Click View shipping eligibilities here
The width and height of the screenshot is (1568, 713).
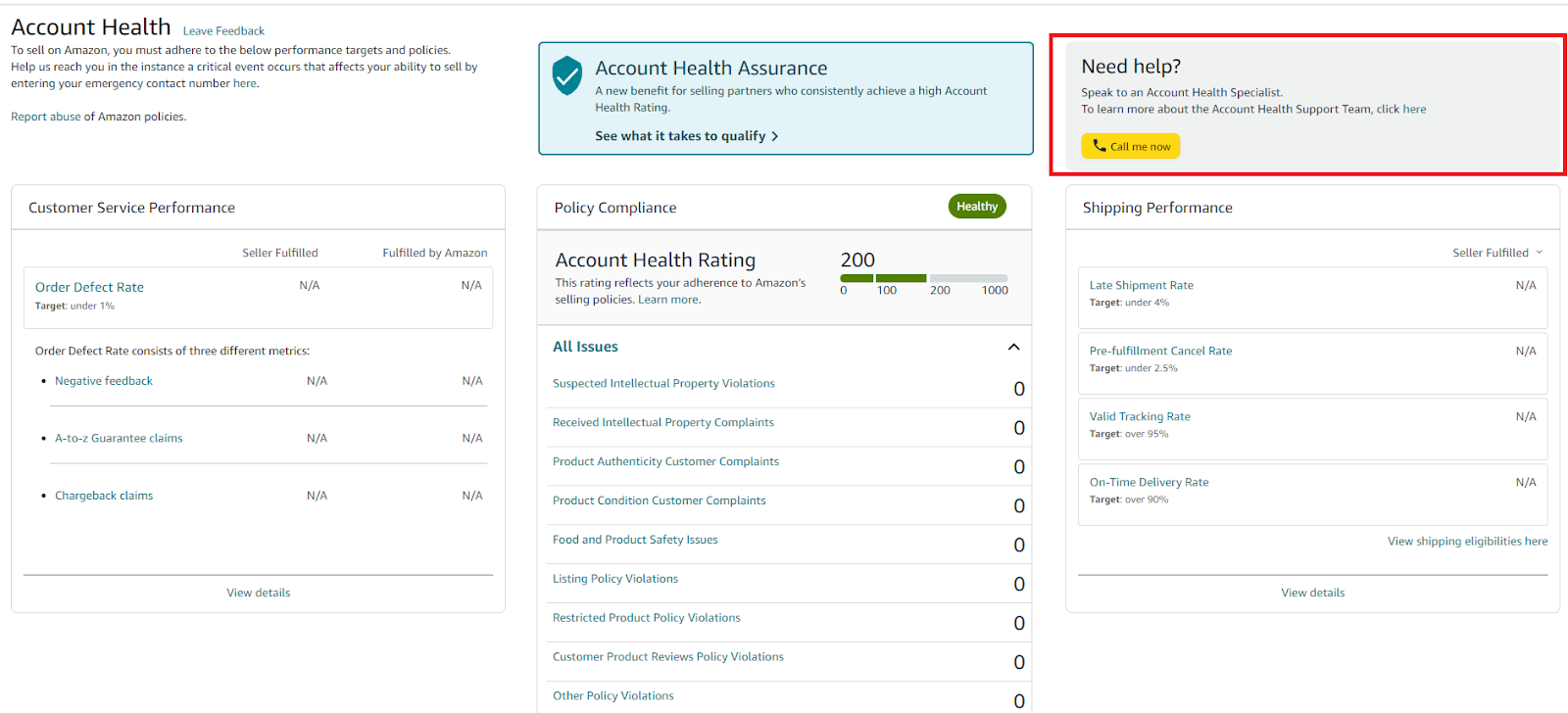coord(1468,541)
